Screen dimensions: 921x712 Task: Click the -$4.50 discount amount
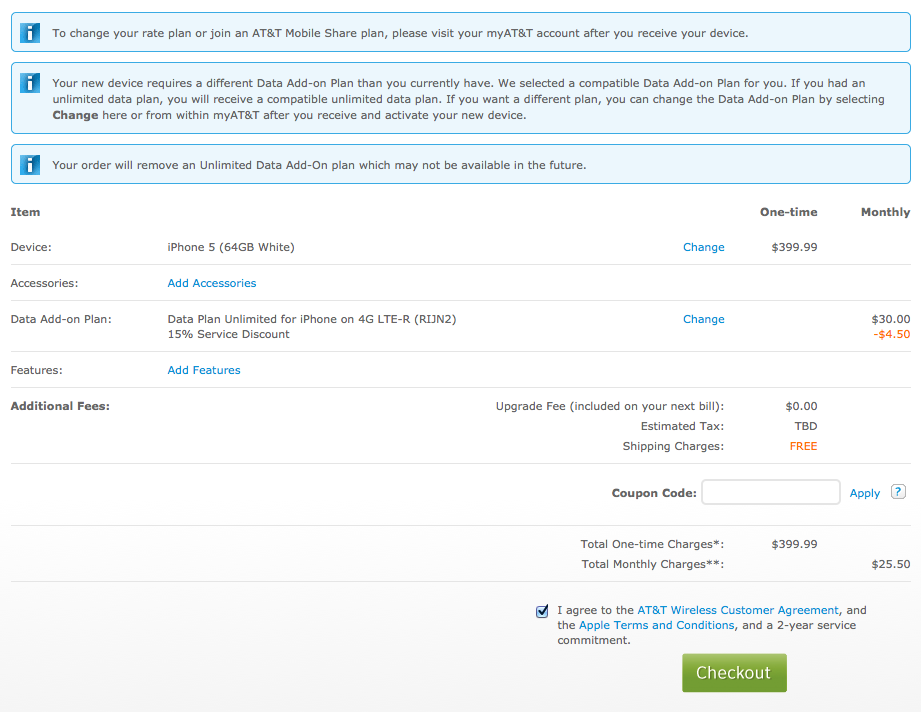point(892,334)
